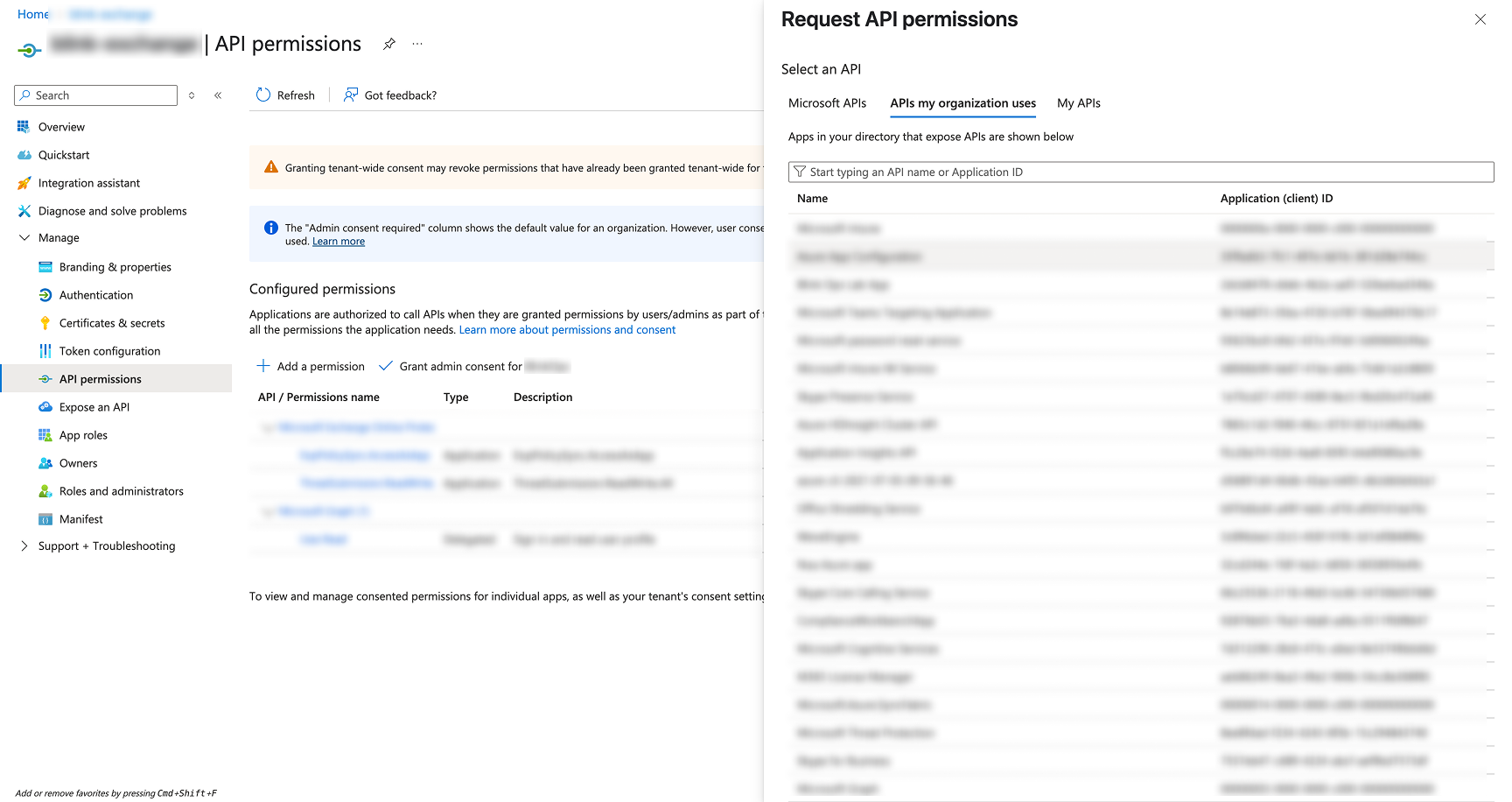Close the Request API permissions panel
The height and width of the screenshot is (802, 1512).
click(x=1480, y=19)
